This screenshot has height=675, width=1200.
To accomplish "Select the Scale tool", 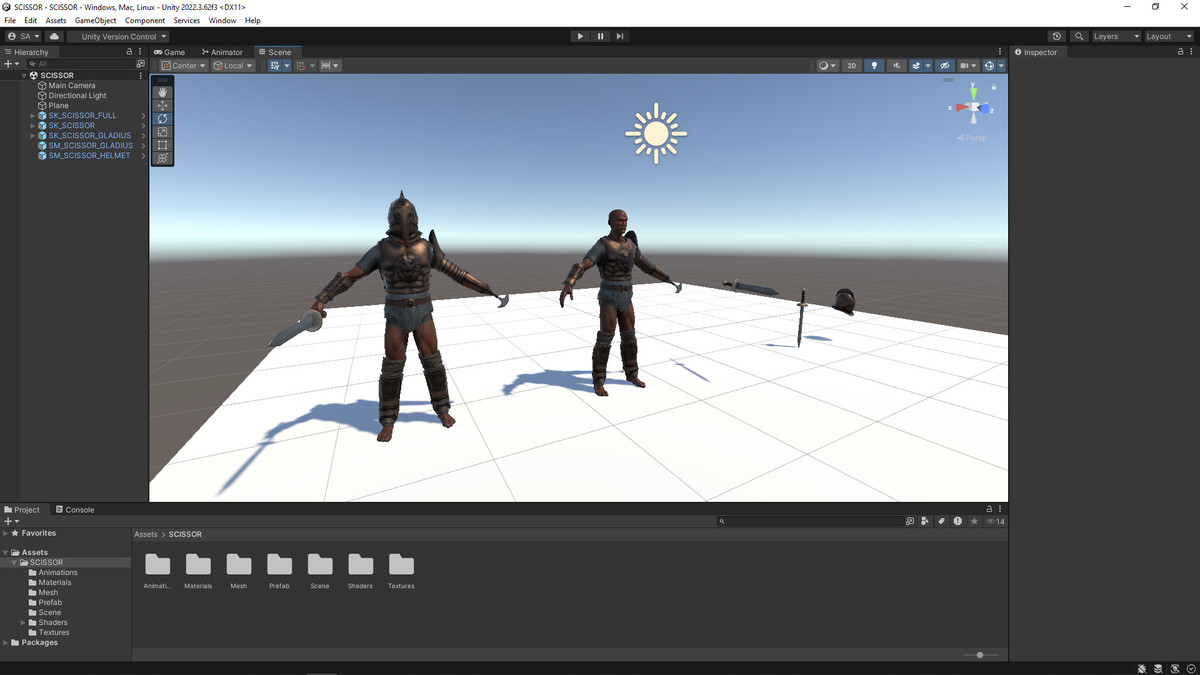I will (x=162, y=132).
